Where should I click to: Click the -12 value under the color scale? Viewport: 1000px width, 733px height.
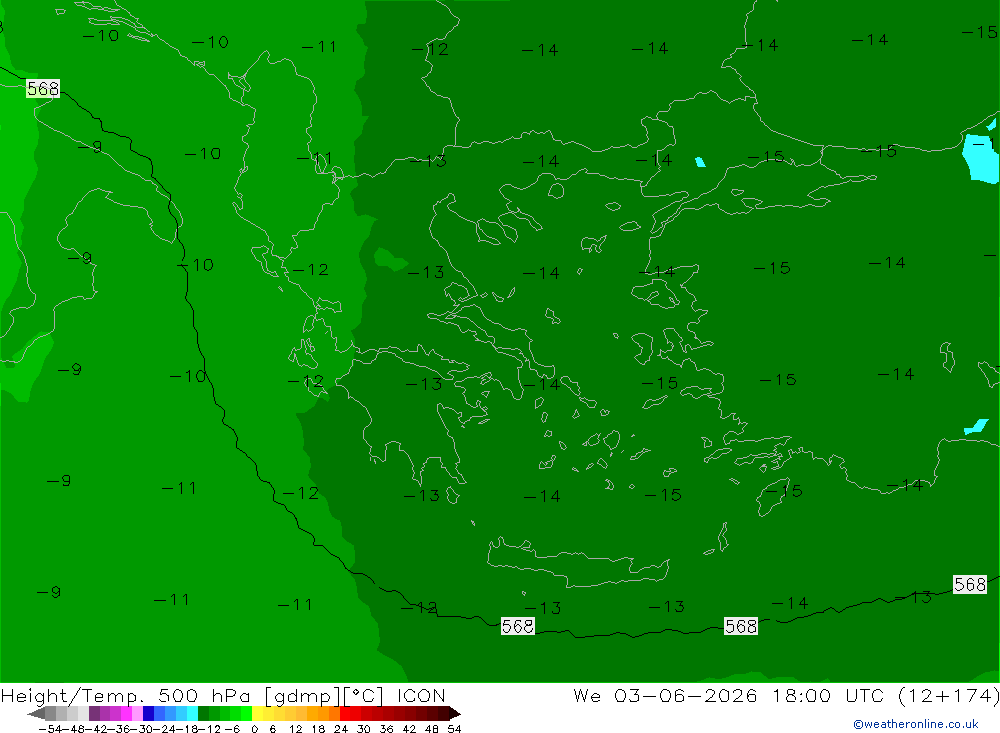coord(209,729)
